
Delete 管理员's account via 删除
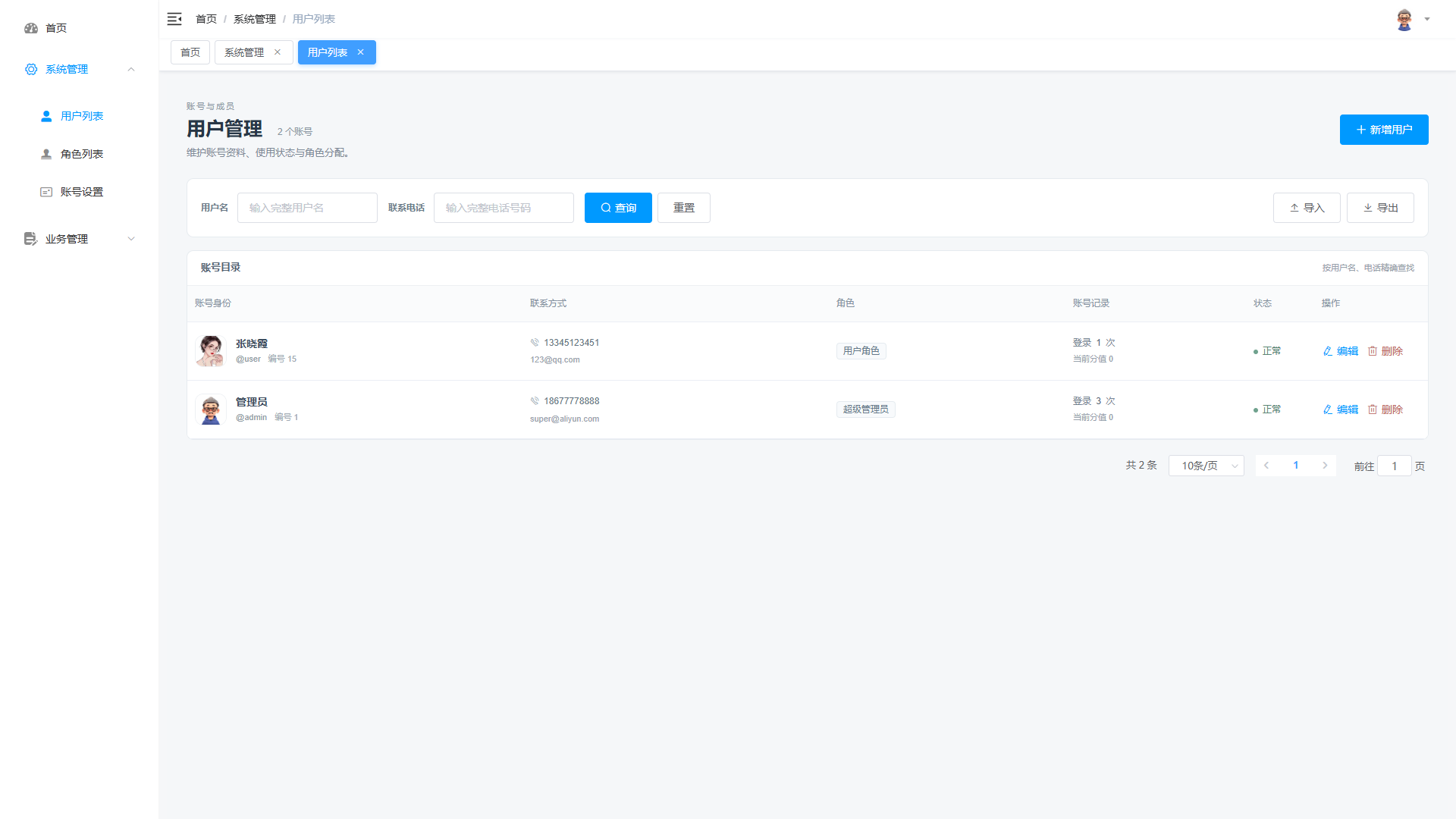[x=1385, y=409]
